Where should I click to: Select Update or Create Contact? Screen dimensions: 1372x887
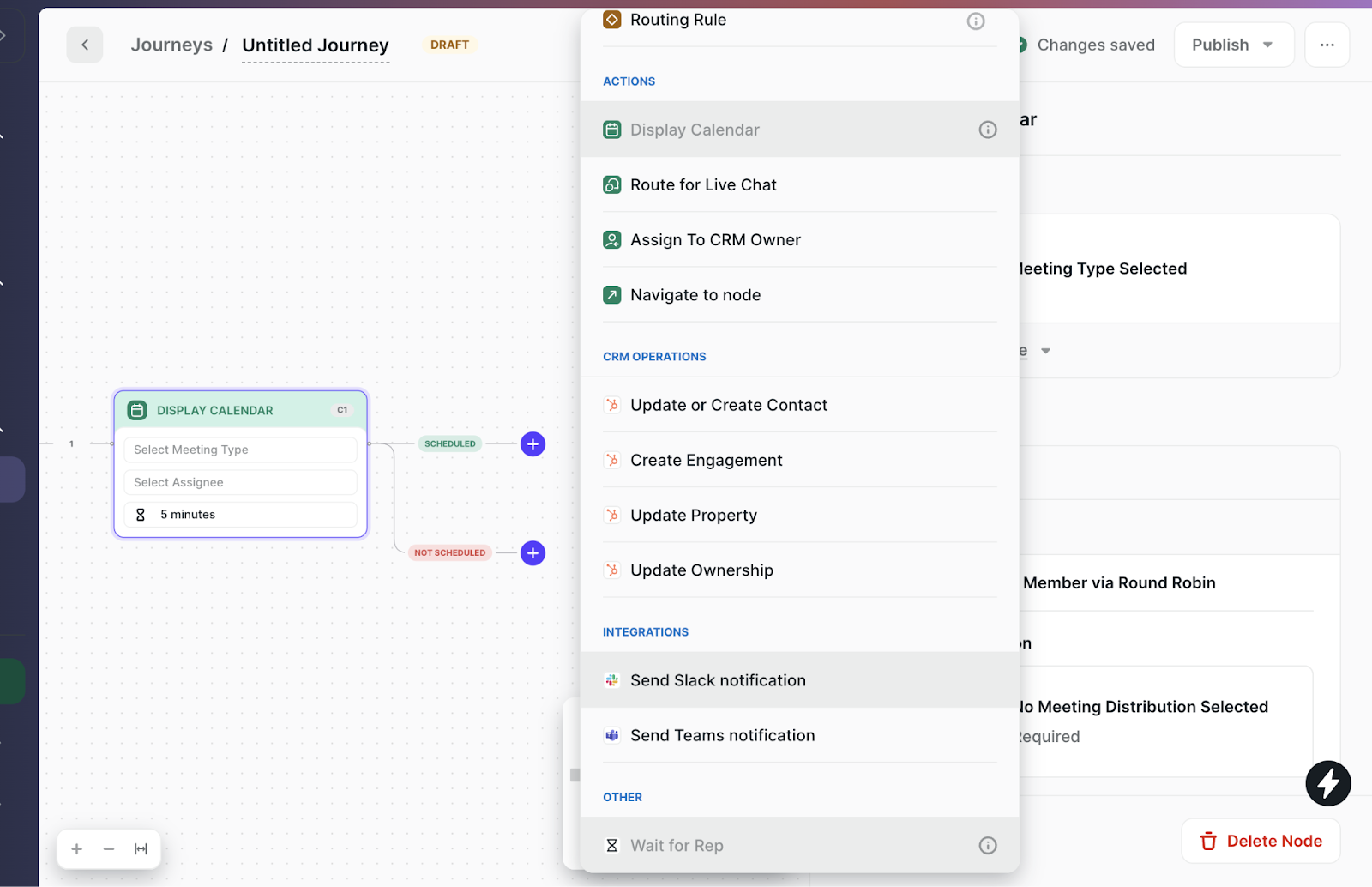[729, 406]
